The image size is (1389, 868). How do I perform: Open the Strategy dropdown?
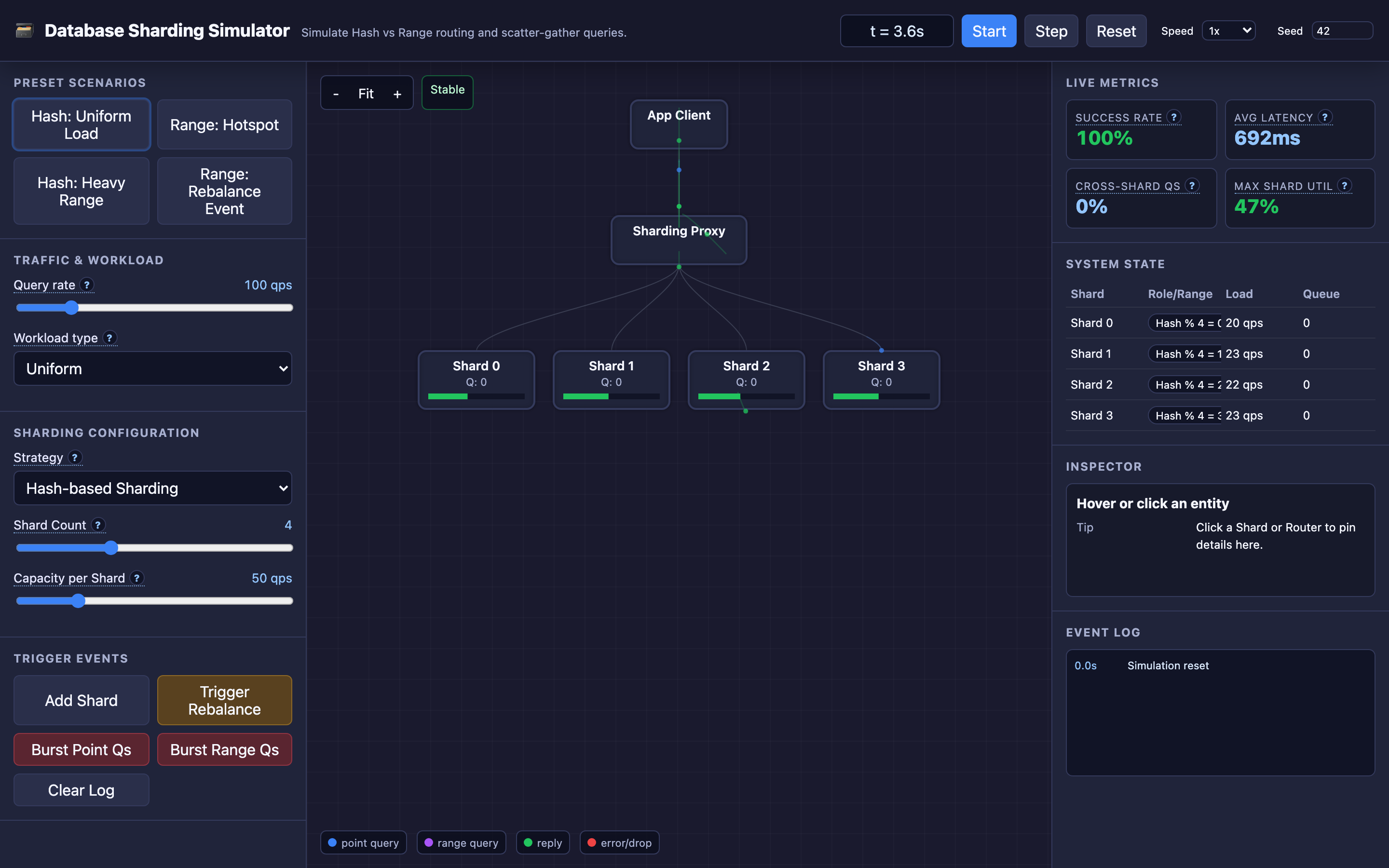click(x=153, y=488)
